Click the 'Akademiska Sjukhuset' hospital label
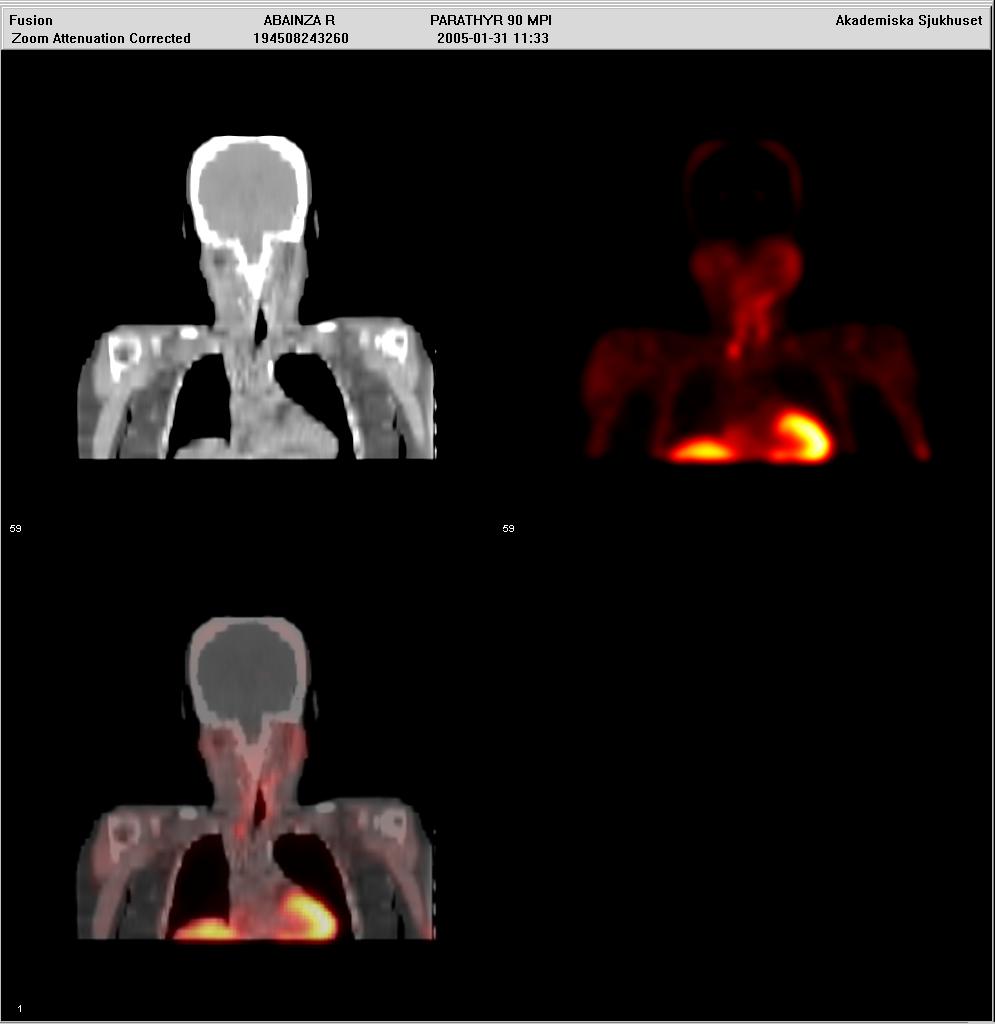Image resolution: width=995 pixels, height=1024 pixels. click(x=909, y=20)
